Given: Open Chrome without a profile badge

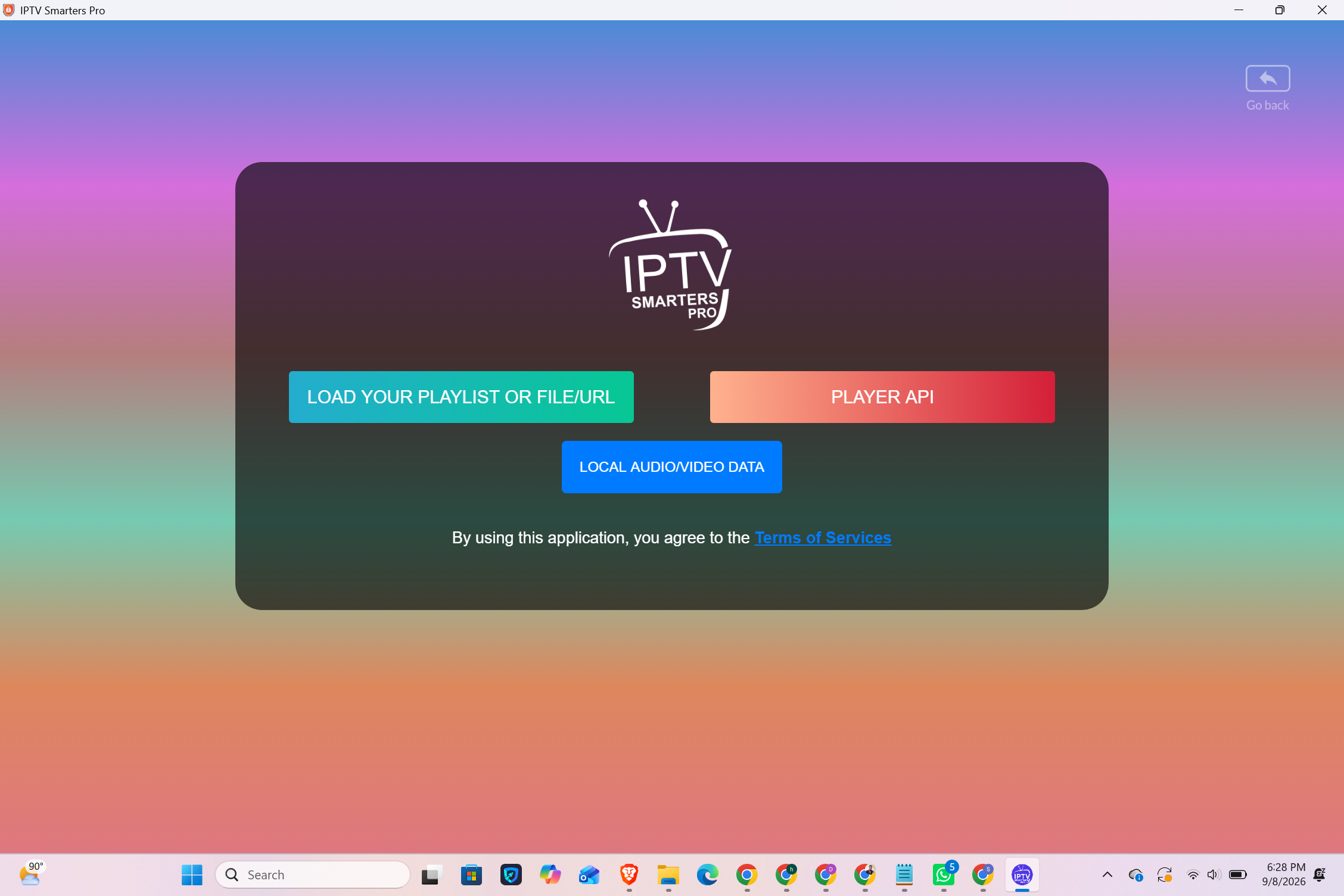Looking at the screenshot, I should coord(747,875).
